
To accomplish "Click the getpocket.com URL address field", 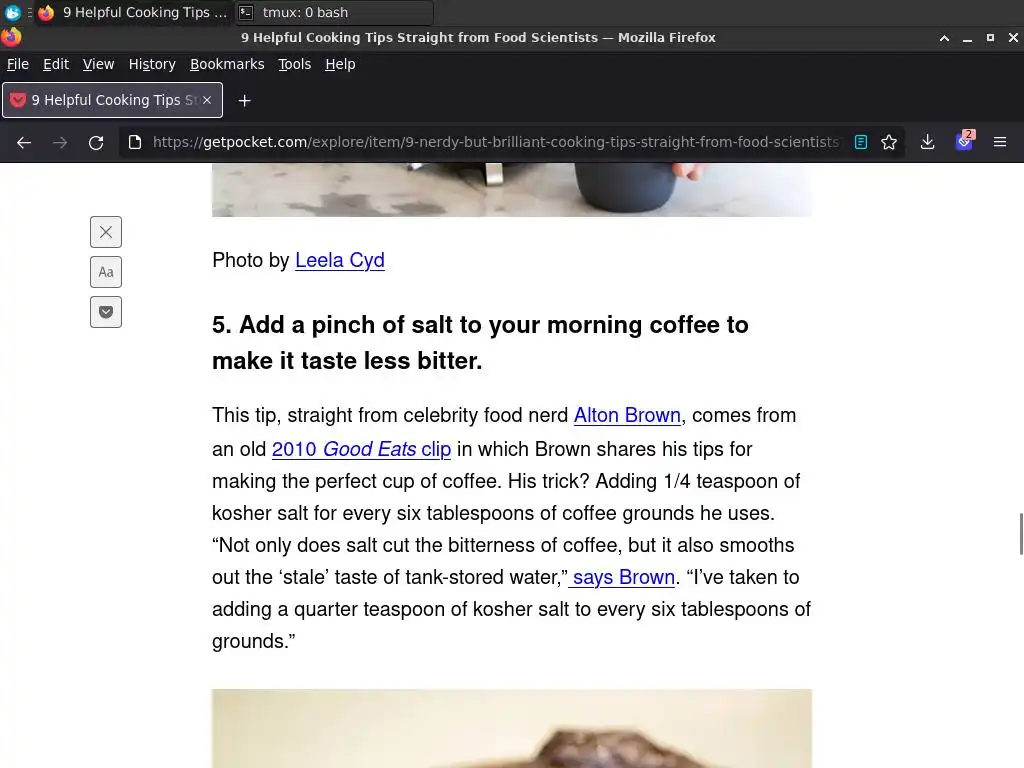I will click(495, 142).
